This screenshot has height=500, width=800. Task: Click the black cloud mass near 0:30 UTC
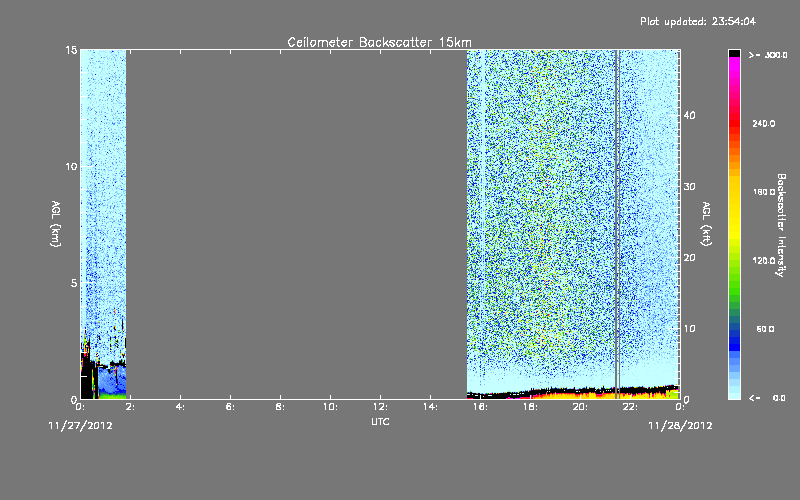pyautogui.click(x=88, y=378)
